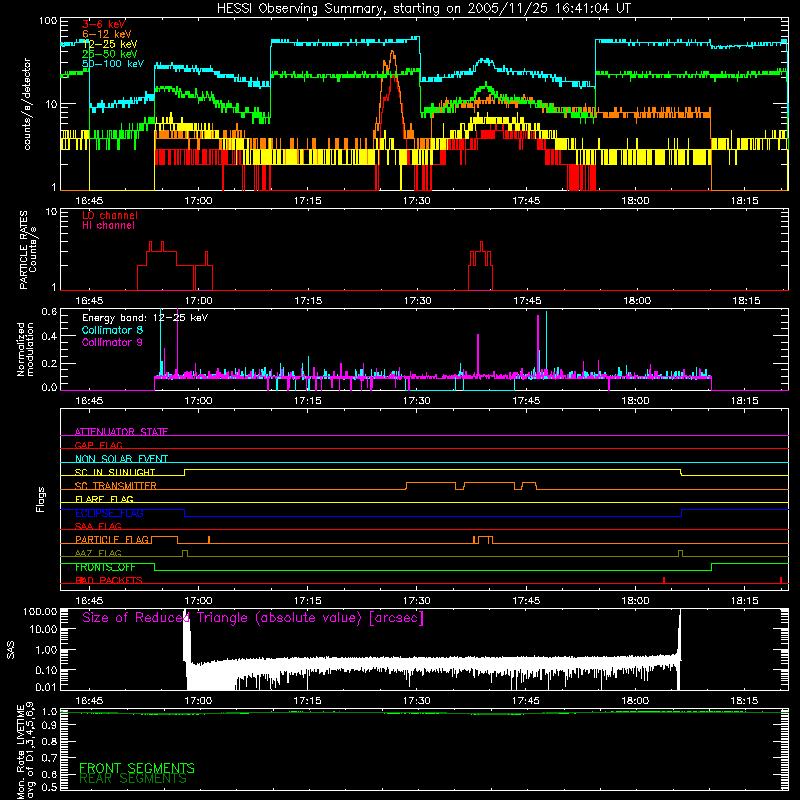Select the PARTICLE FLAG label

click(112, 539)
